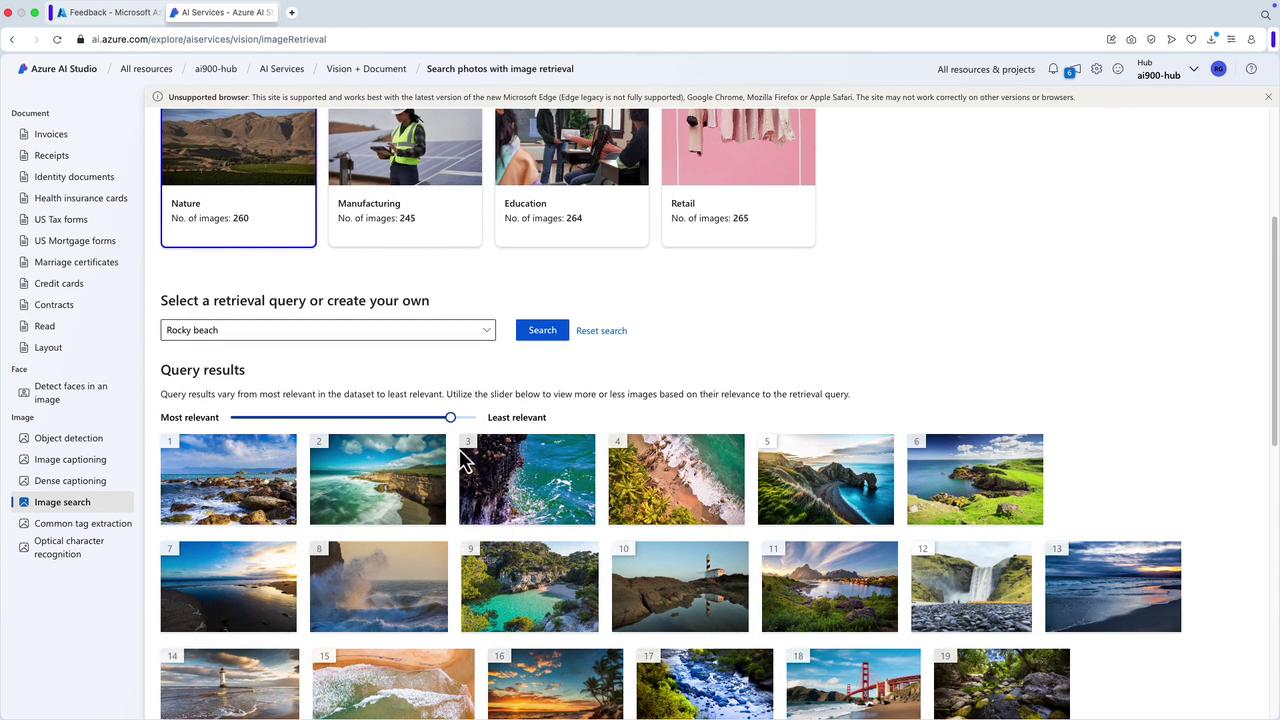Select Identity documents in the sidebar

74,177
